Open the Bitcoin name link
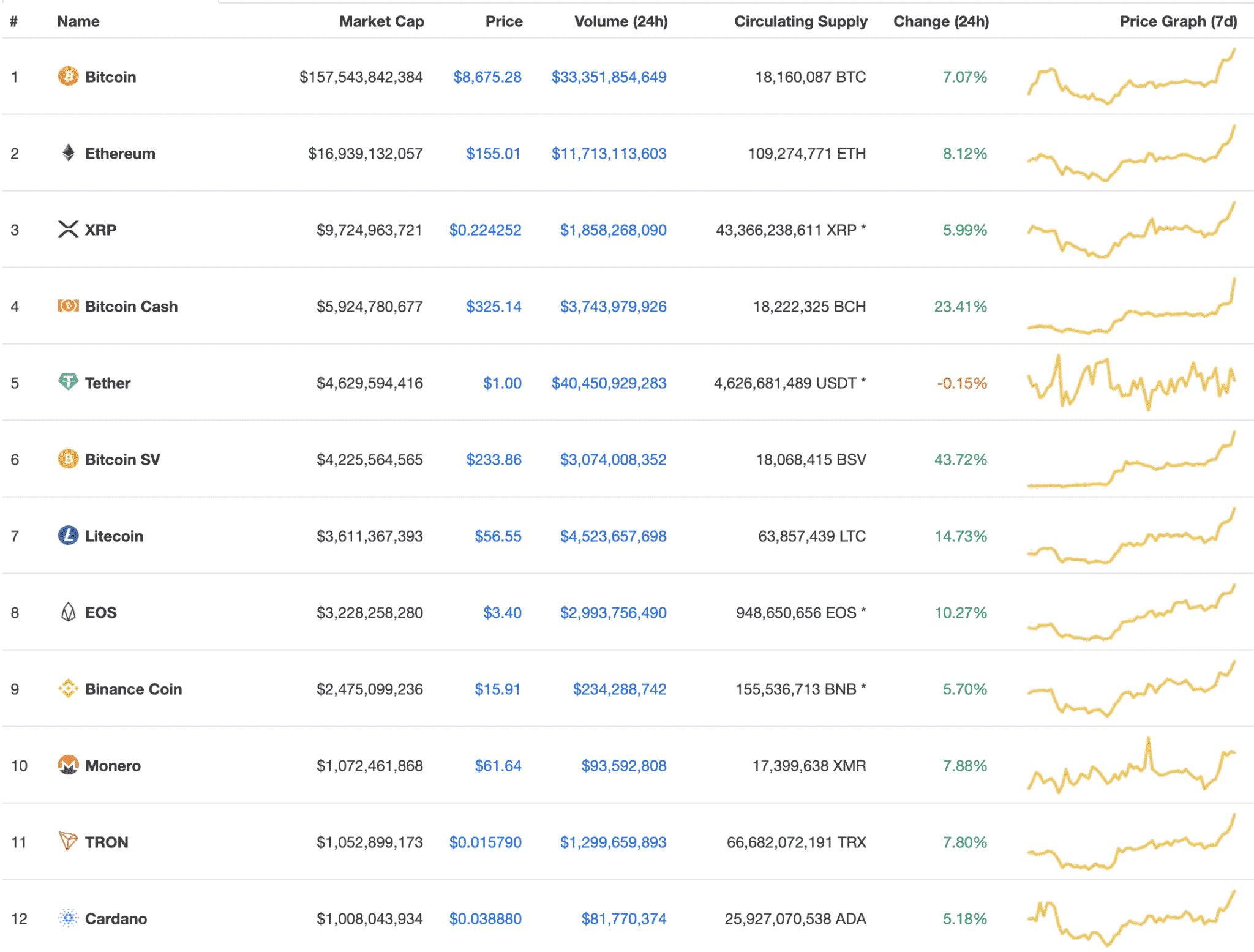Viewport: 1254px width, 952px height. [110, 77]
